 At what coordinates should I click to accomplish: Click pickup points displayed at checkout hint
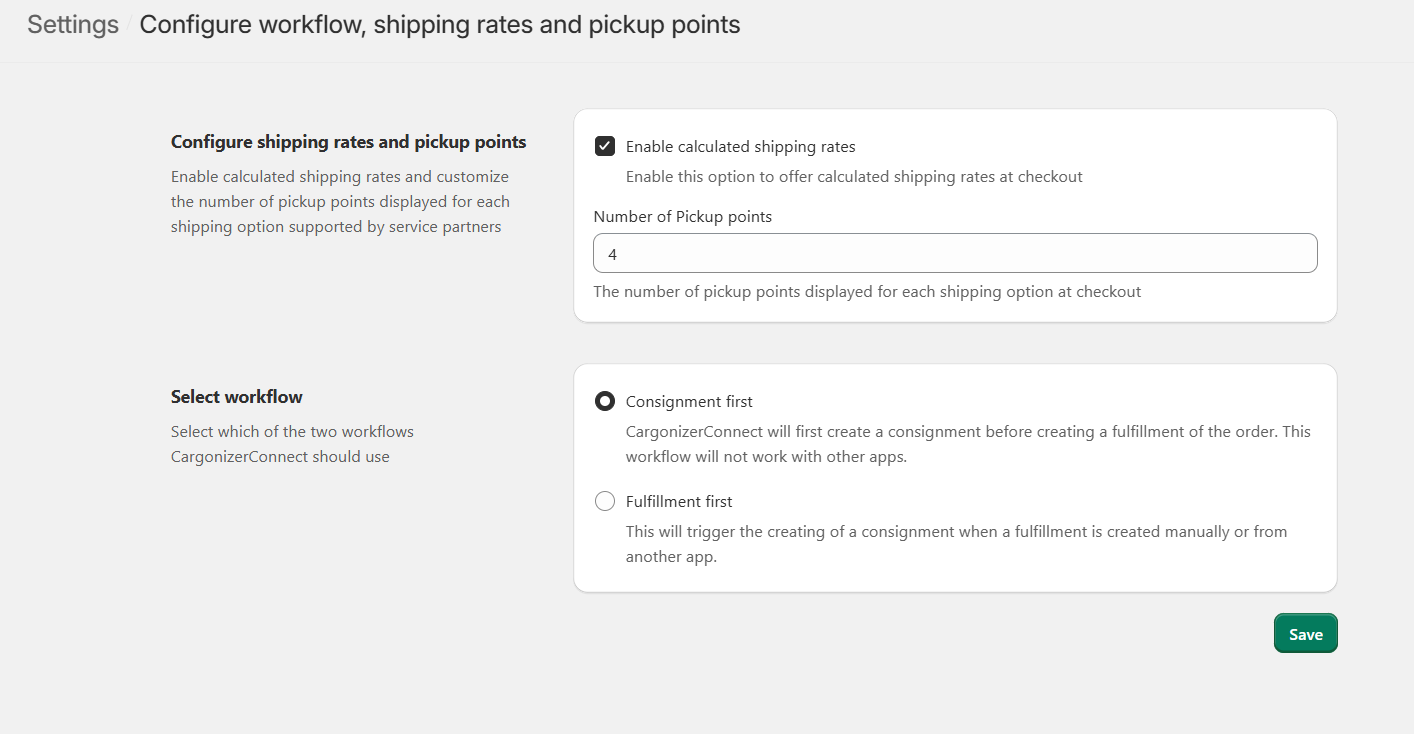(867, 292)
